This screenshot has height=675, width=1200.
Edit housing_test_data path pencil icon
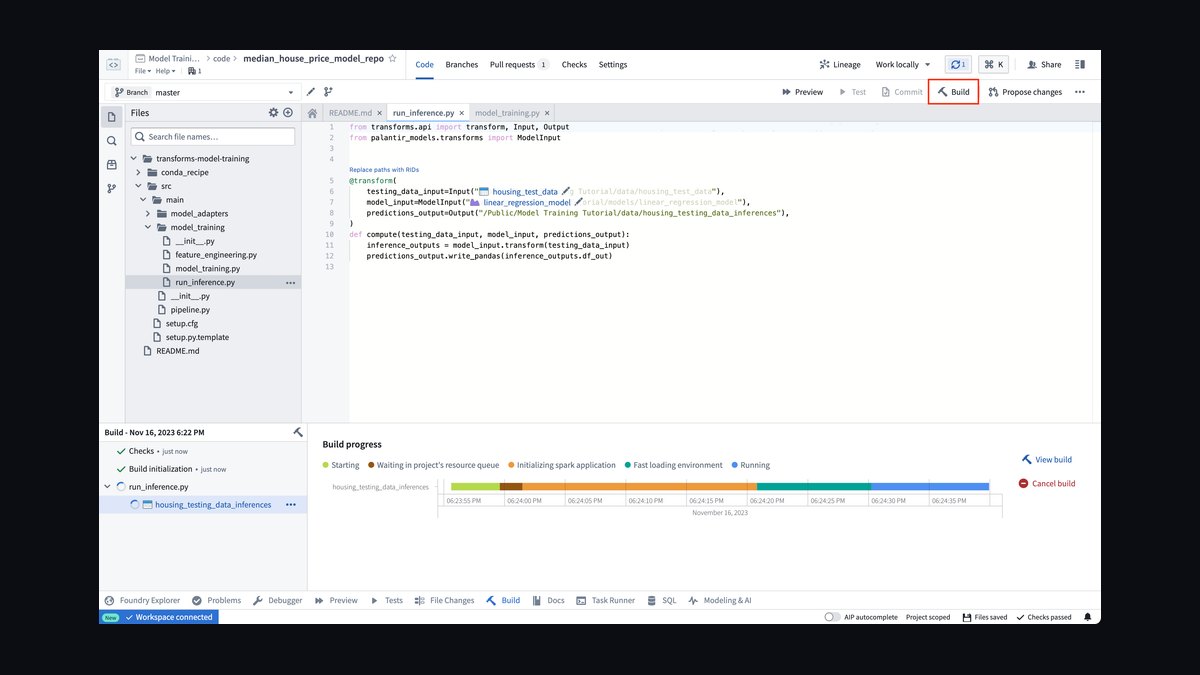pos(566,190)
